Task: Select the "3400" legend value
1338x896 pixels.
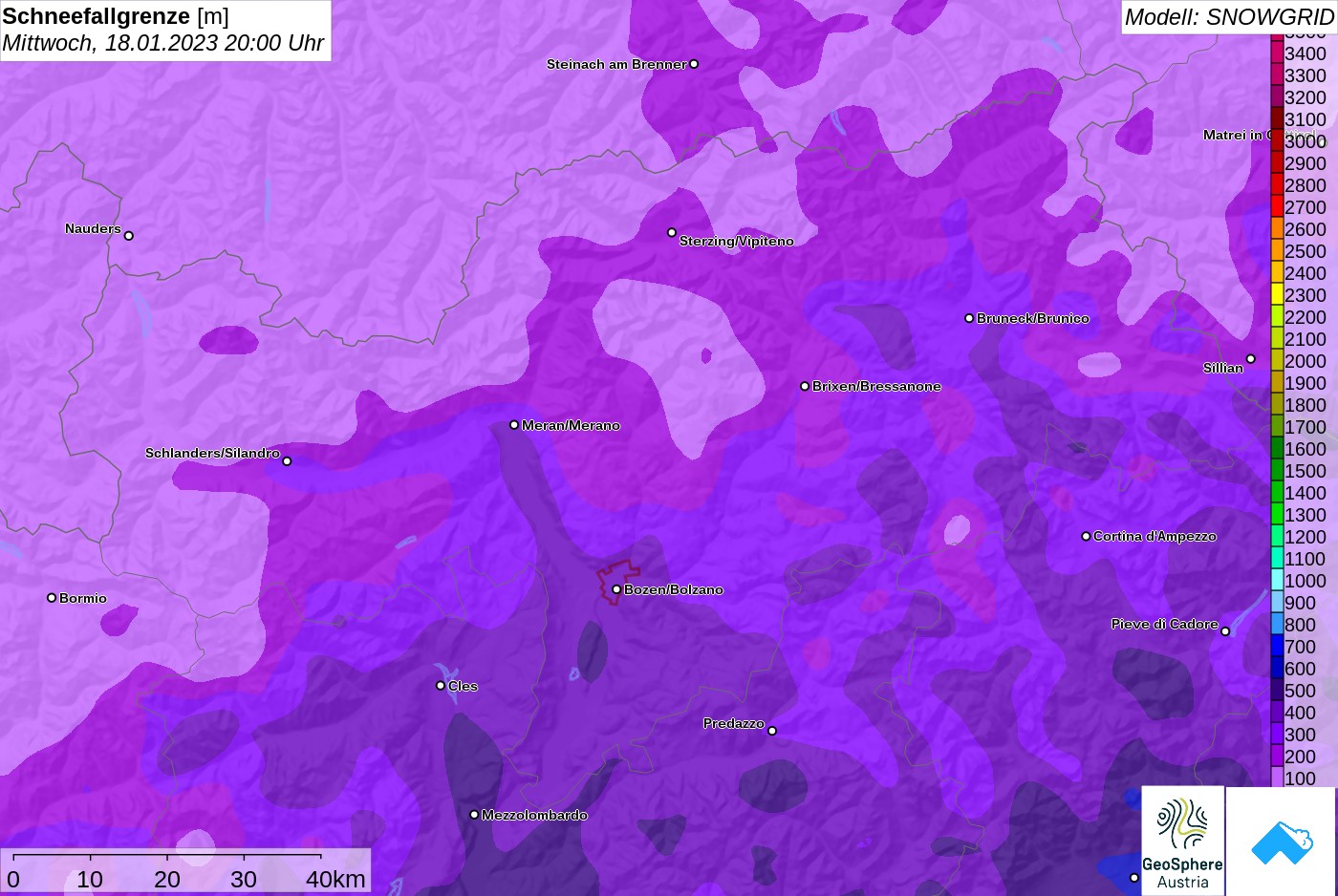Action: [x=1306, y=53]
